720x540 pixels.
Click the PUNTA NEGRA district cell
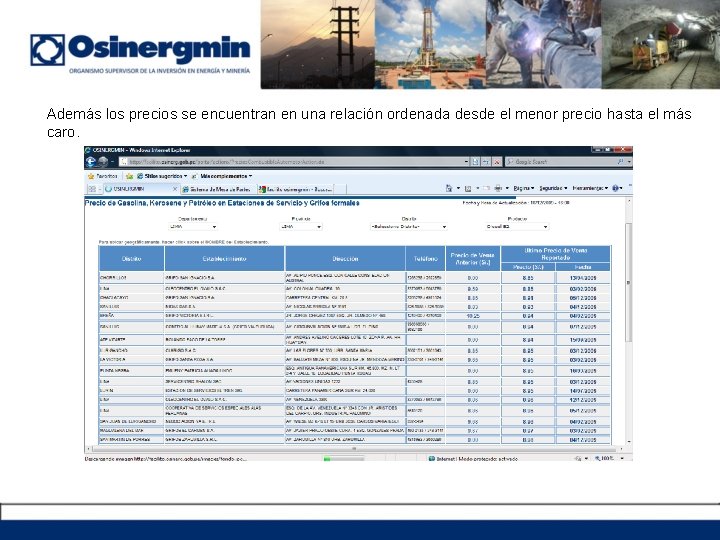pos(132,371)
